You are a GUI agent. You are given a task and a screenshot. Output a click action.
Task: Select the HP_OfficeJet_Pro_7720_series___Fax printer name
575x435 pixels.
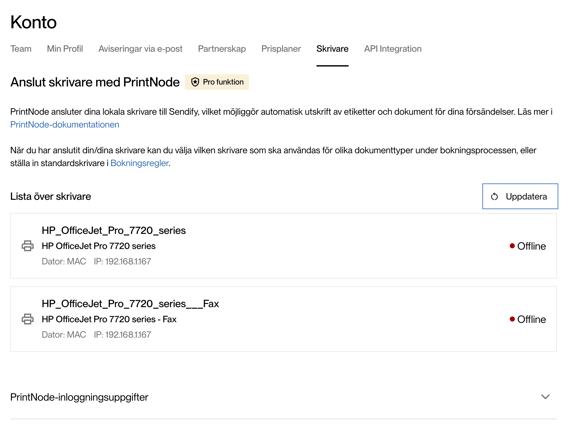[x=130, y=304]
